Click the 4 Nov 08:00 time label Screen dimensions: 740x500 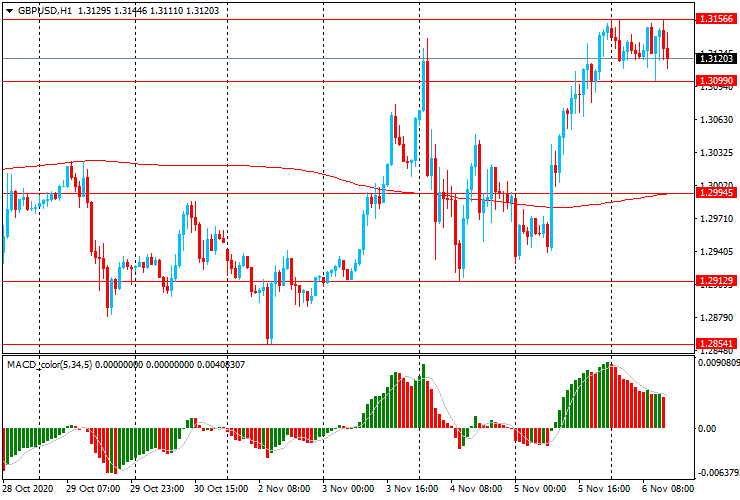[x=477, y=488]
